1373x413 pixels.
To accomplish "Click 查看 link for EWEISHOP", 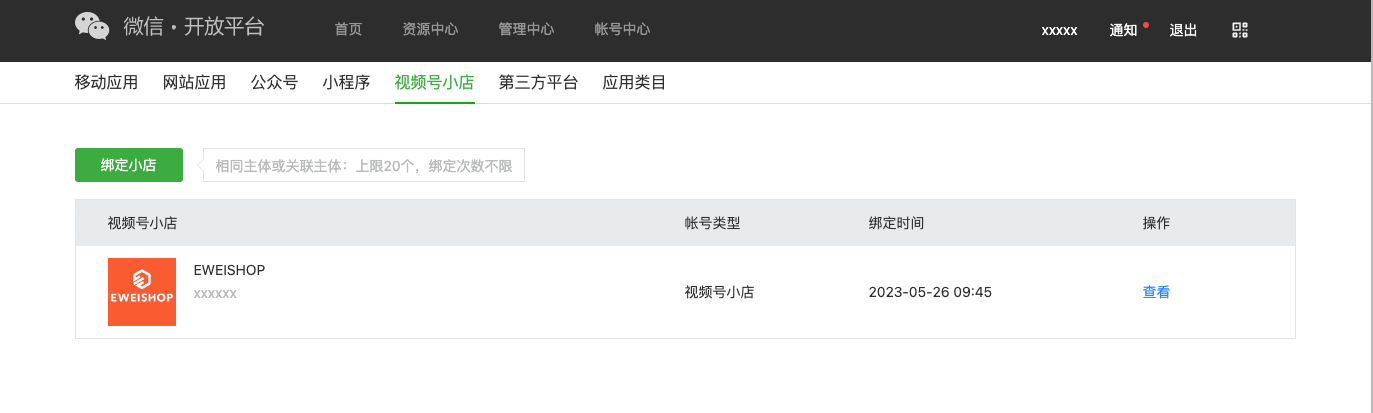I will pos(1156,292).
